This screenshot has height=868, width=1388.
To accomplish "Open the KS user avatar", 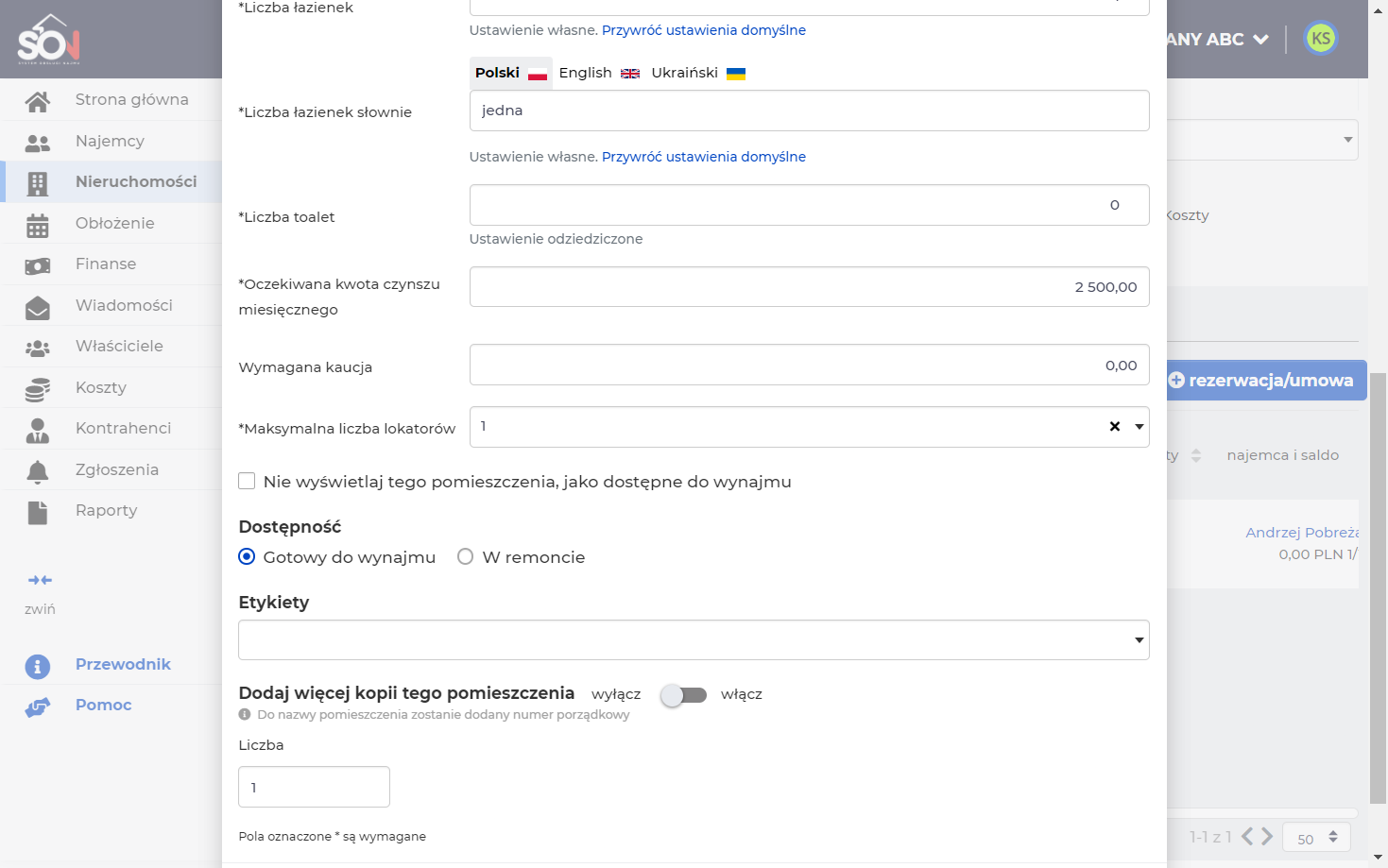I will click(1321, 39).
